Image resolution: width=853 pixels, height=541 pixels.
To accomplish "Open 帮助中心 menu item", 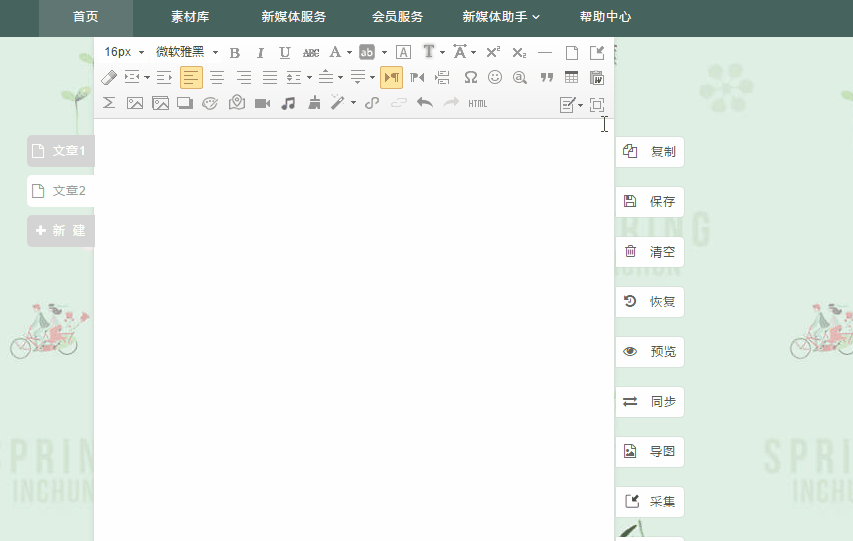I will [605, 17].
